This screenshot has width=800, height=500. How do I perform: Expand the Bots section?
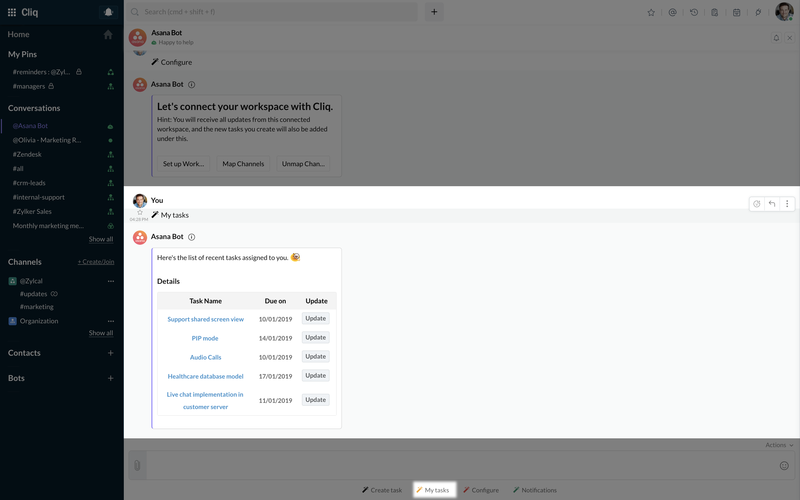(x=16, y=378)
